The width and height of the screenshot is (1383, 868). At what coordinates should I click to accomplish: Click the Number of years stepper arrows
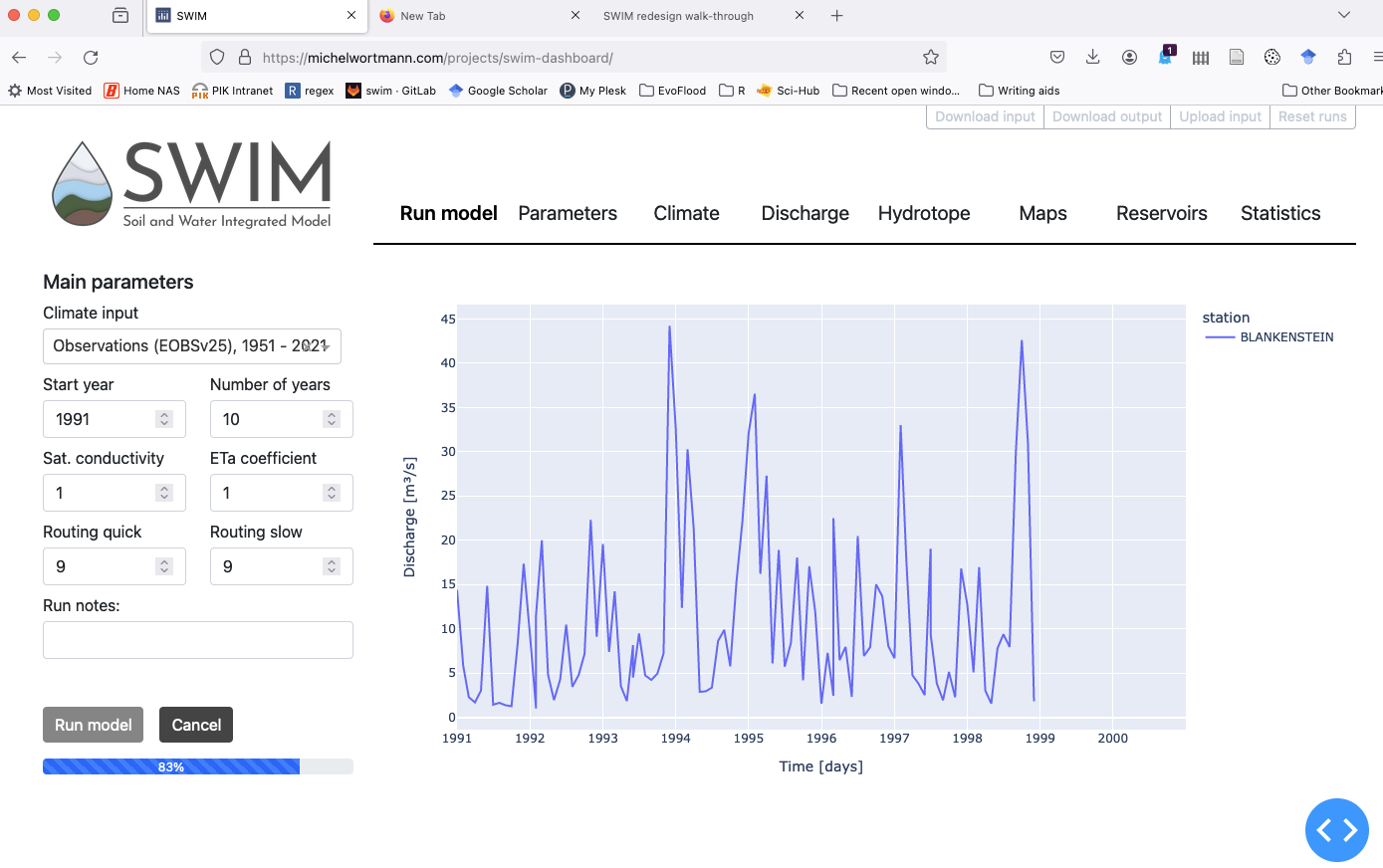[332, 419]
